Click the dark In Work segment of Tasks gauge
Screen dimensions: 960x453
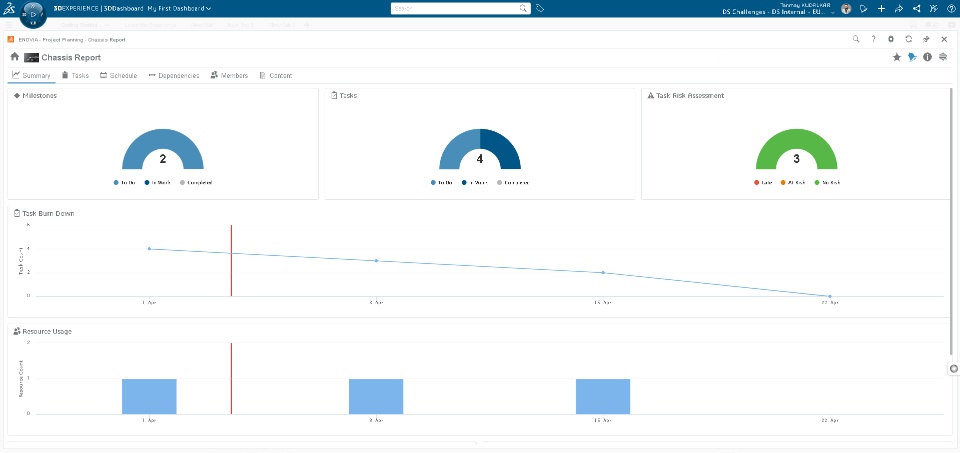point(503,147)
